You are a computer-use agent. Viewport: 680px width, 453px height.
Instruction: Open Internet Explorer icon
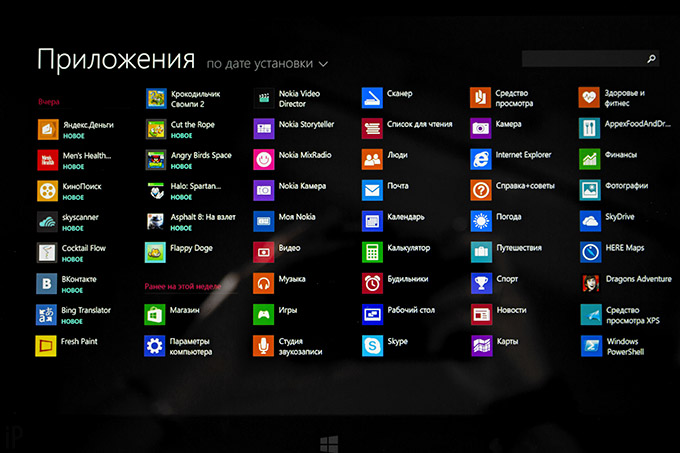(481, 160)
